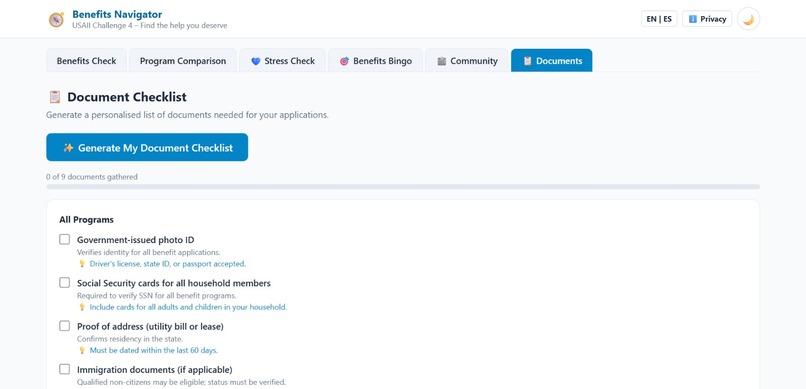Click the lightbulb icon under Proof of address
The width and height of the screenshot is (806, 389).
(x=81, y=350)
